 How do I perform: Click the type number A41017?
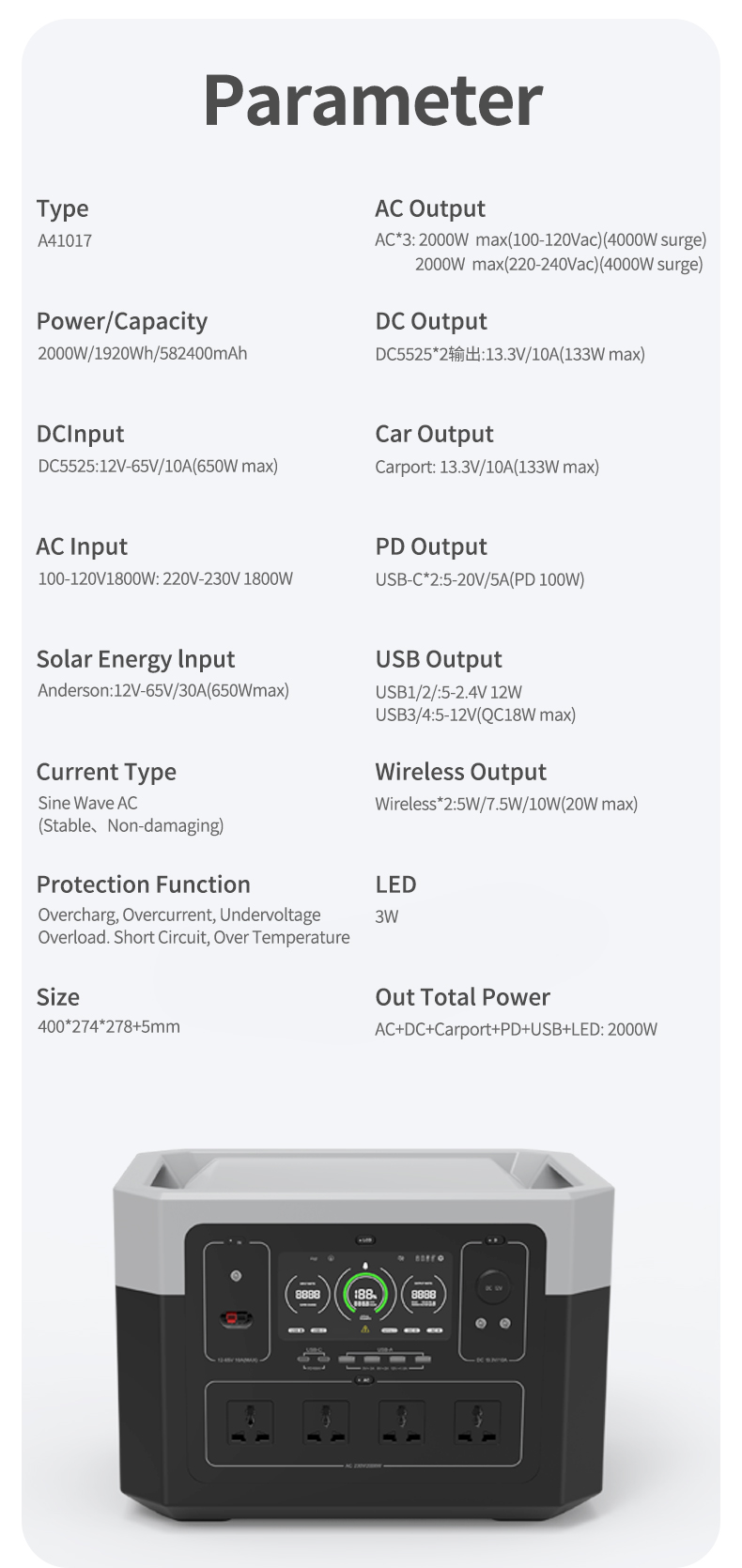[x=65, y=240]
